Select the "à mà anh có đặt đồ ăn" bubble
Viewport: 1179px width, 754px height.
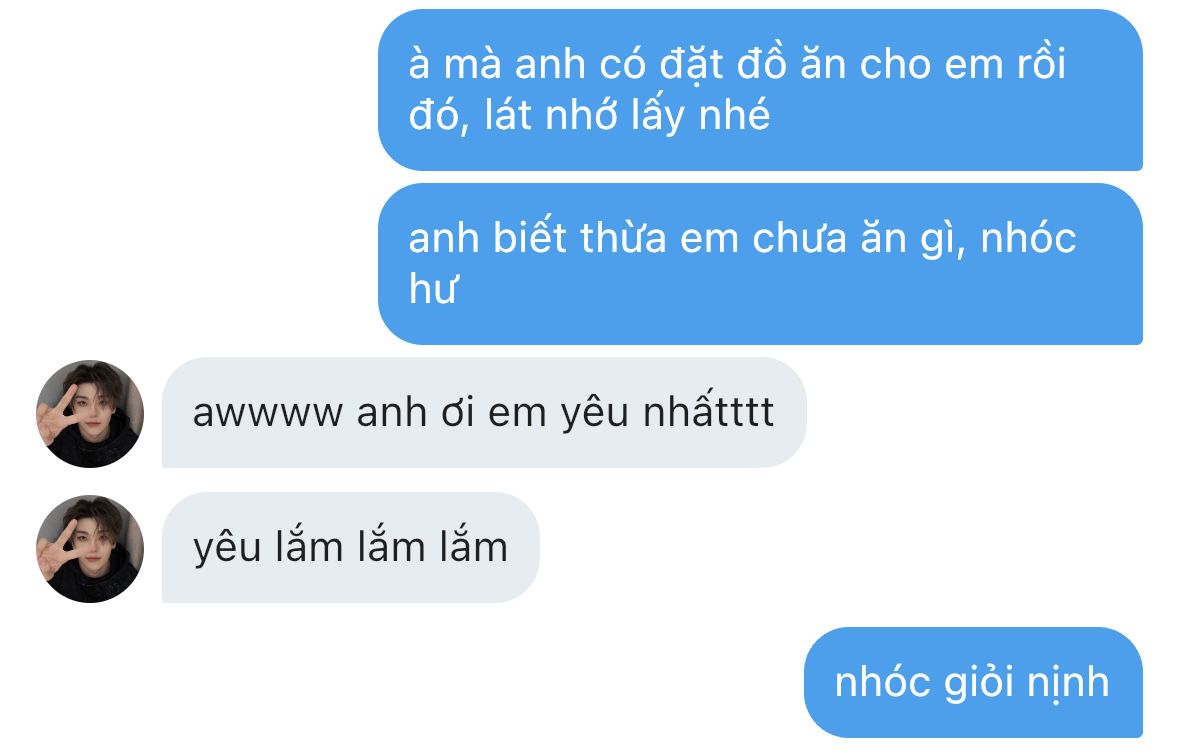[760, 90]
